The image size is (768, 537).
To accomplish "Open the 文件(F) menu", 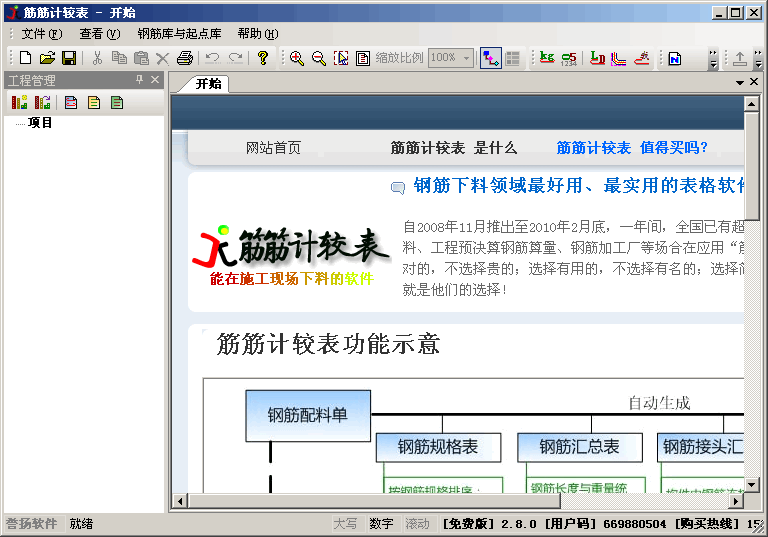I will [42, 34].
